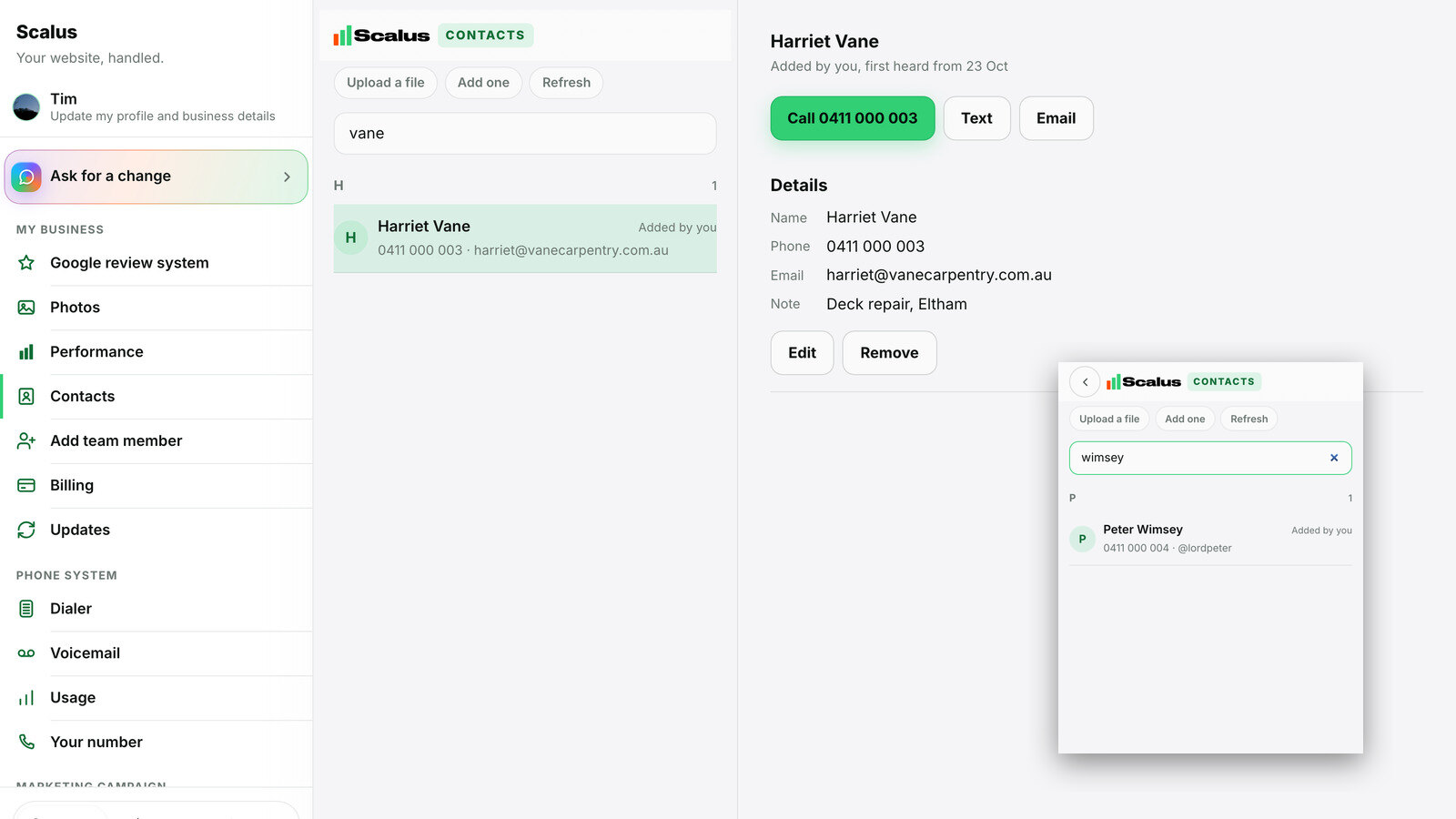Image resolution: width=1456 pixels, height=819 pixels.
Task: Open Google review system menu item
Action: coord(156,263)
